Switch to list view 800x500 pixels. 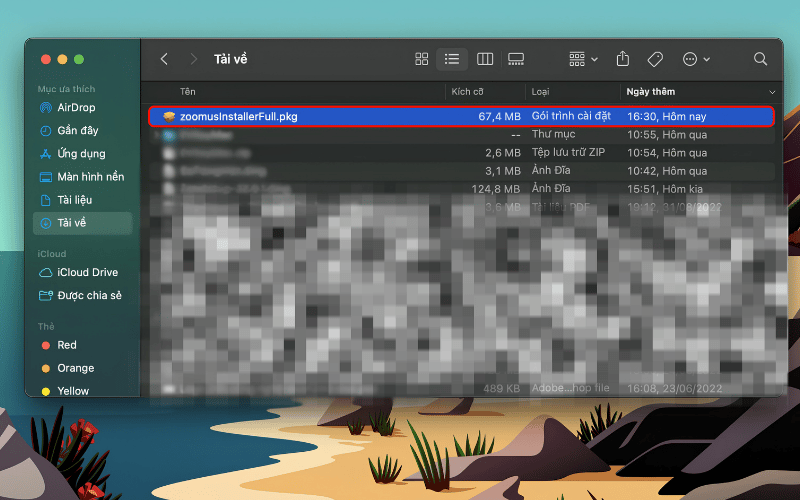452,59
